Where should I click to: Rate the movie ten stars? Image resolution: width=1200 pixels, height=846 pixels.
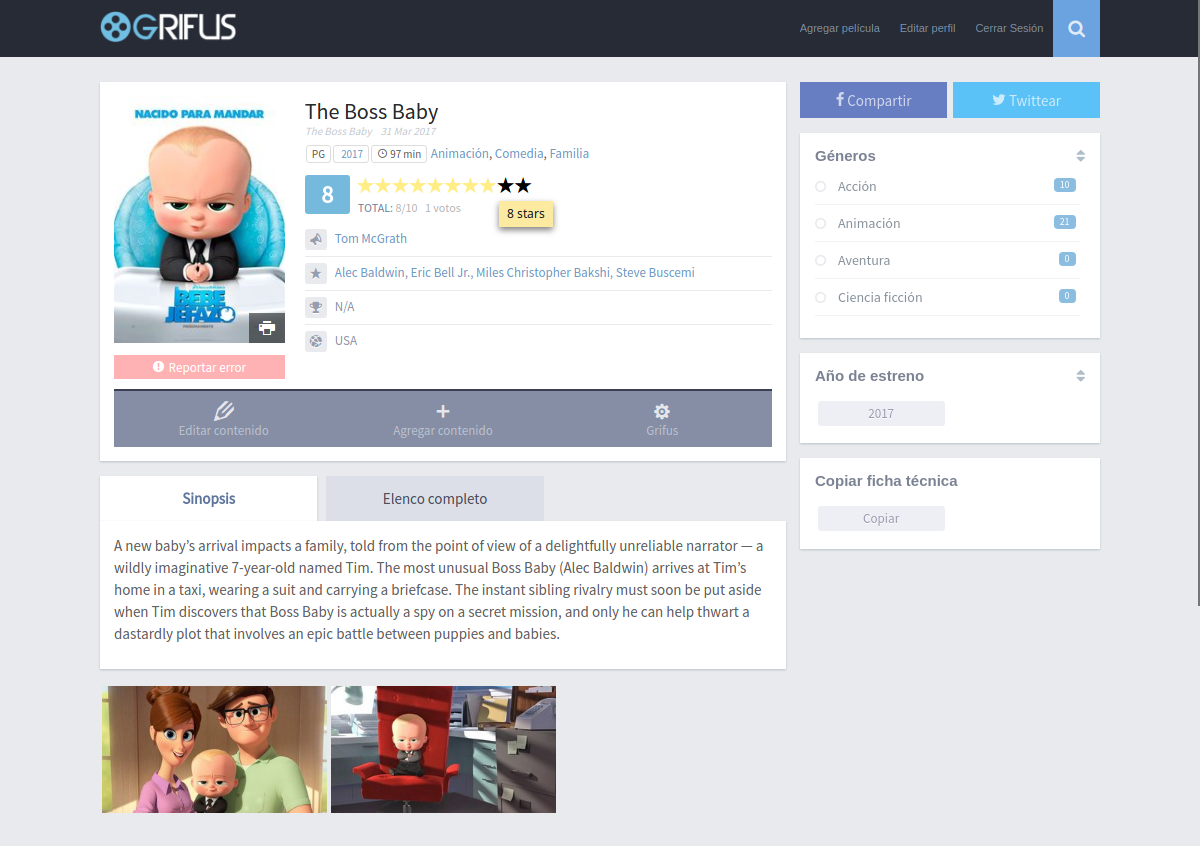click(x=523, y=185)
